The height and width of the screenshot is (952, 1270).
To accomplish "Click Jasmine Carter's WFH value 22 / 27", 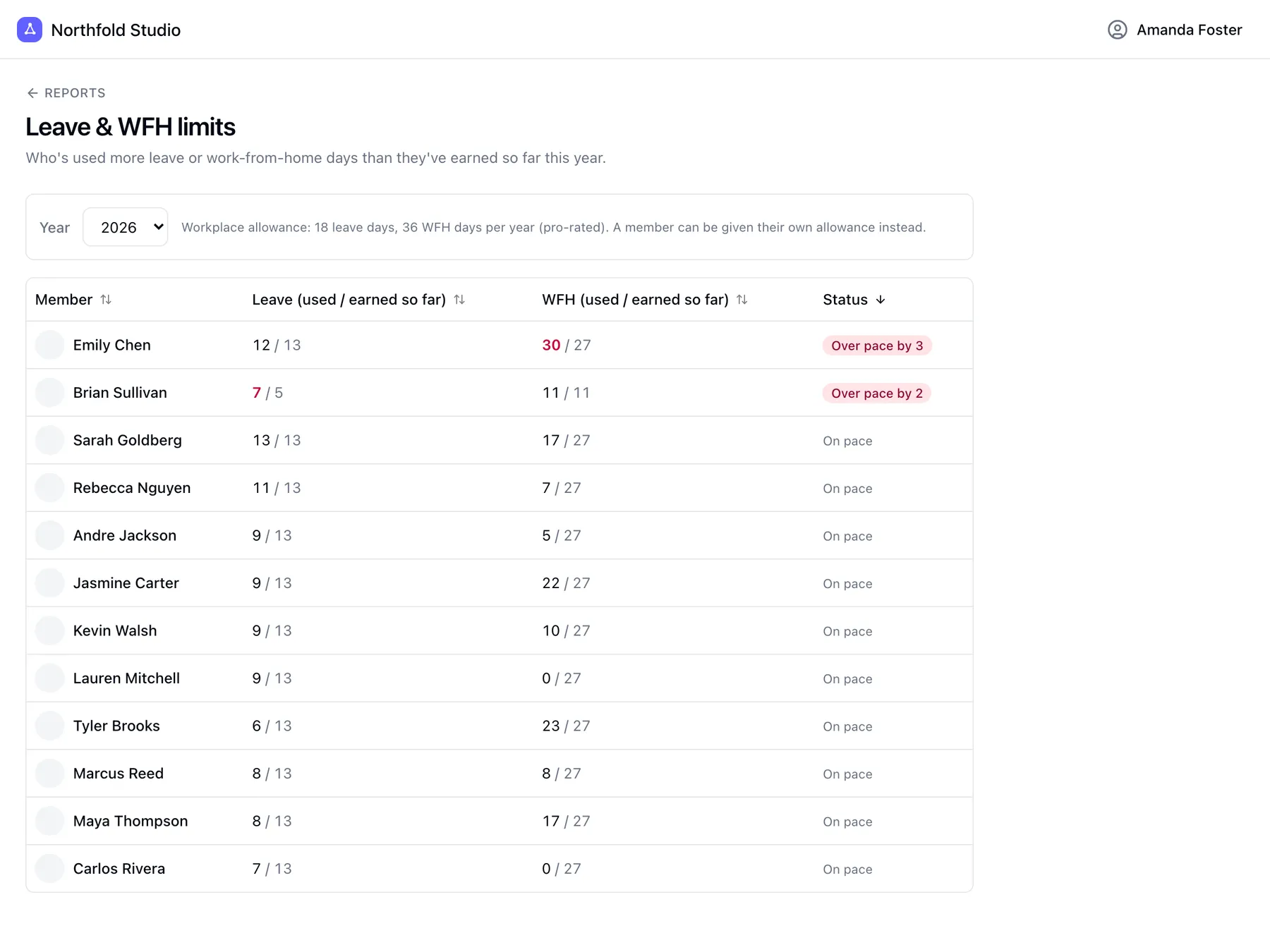I will tap(566, 583).
